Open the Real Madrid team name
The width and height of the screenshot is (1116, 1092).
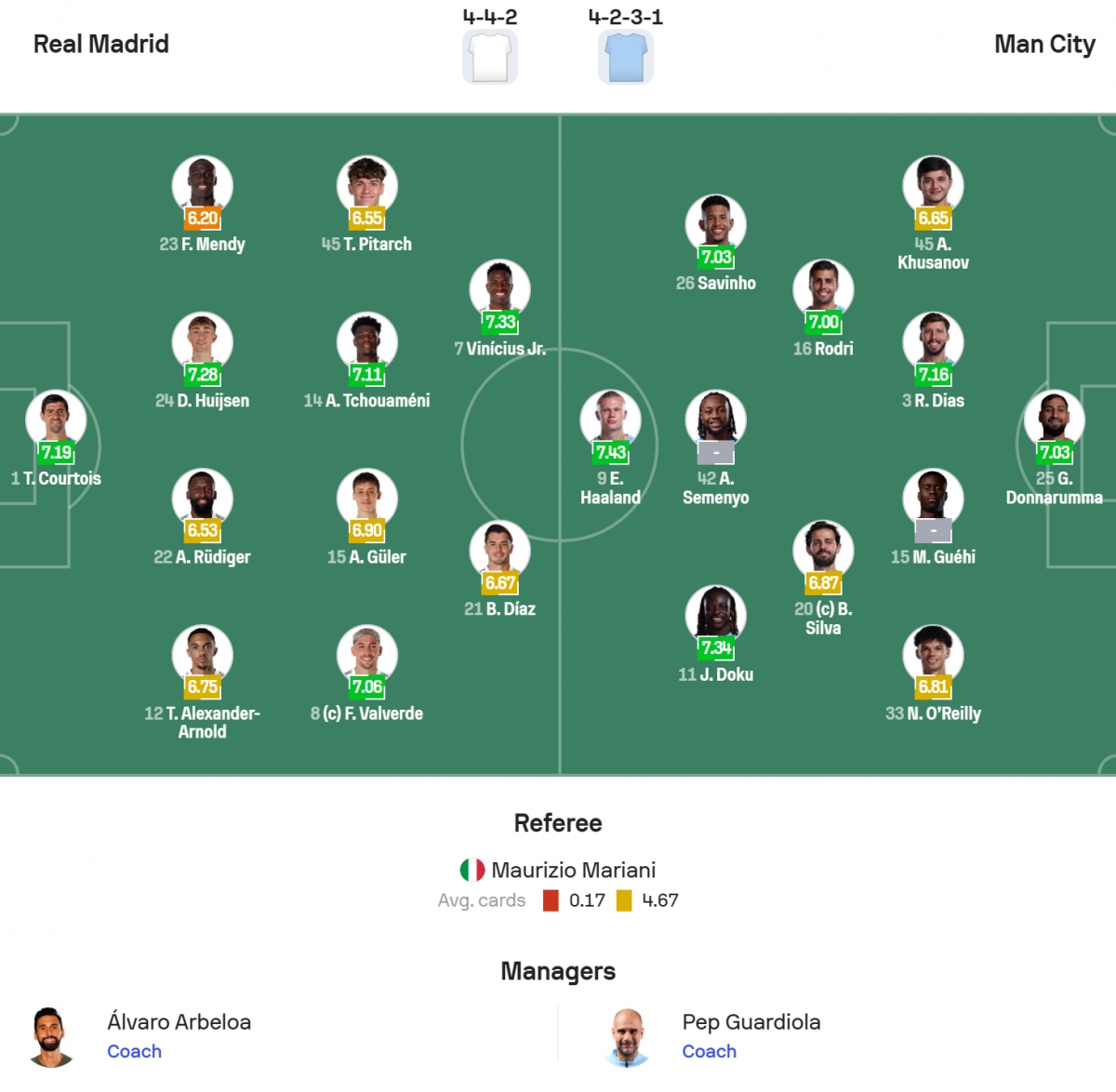(101, 44)
